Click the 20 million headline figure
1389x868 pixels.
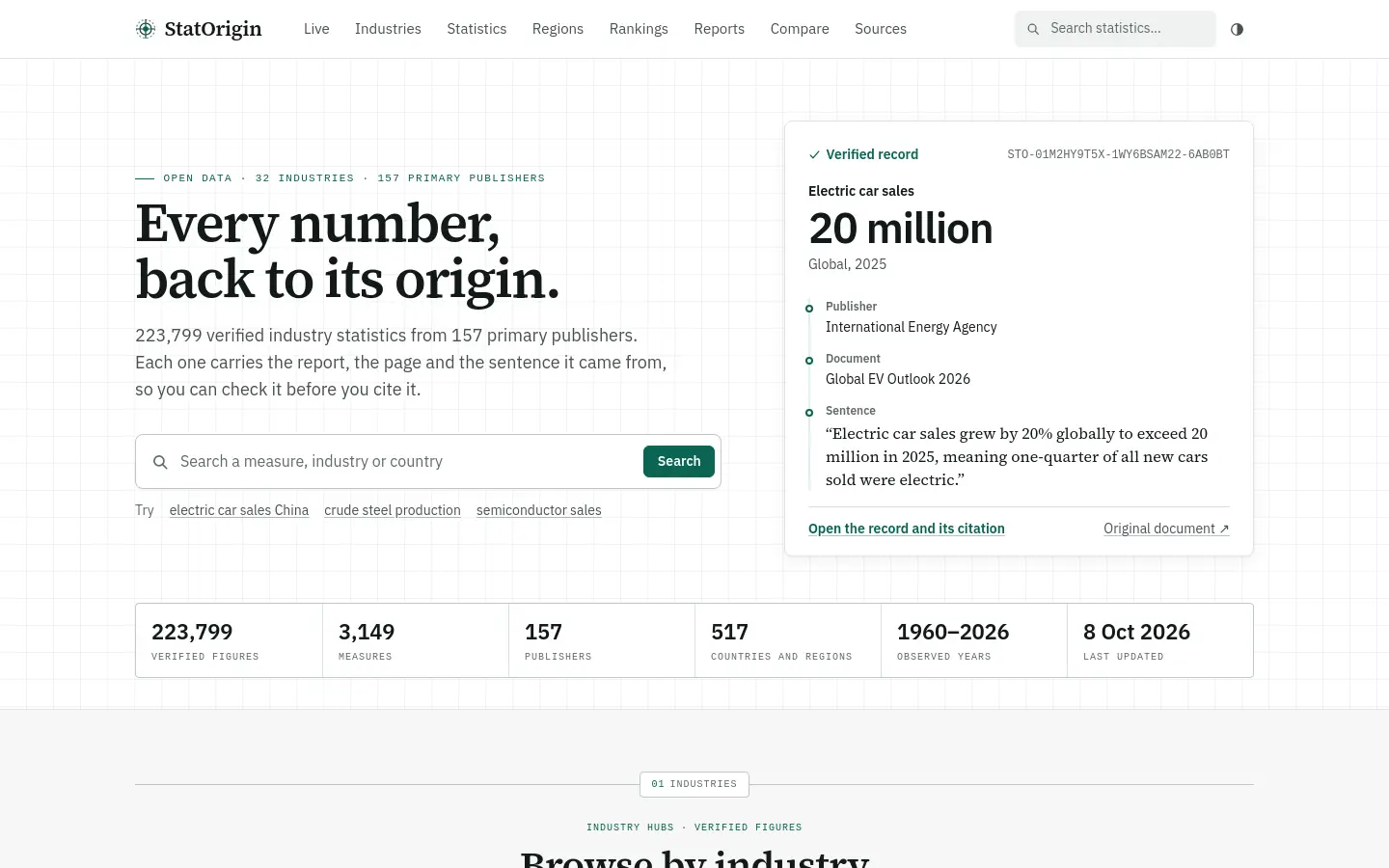click(901, 229)
